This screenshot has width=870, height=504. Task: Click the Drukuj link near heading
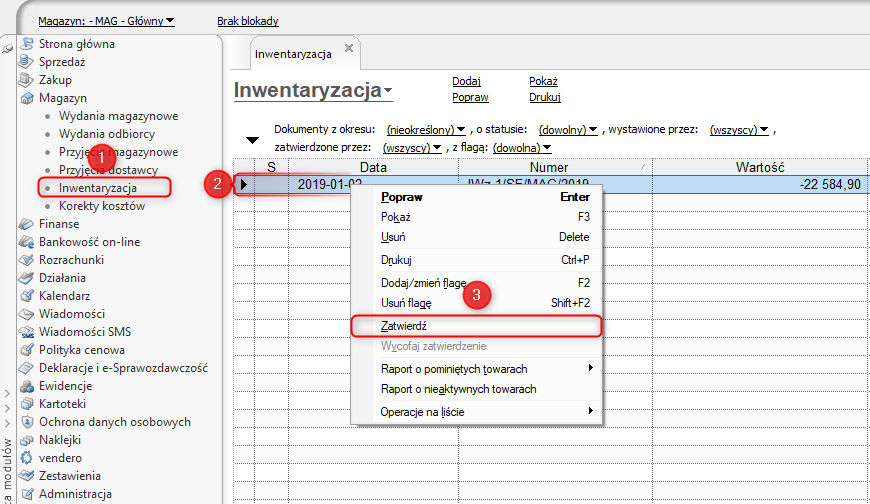[x=545, y=97]
